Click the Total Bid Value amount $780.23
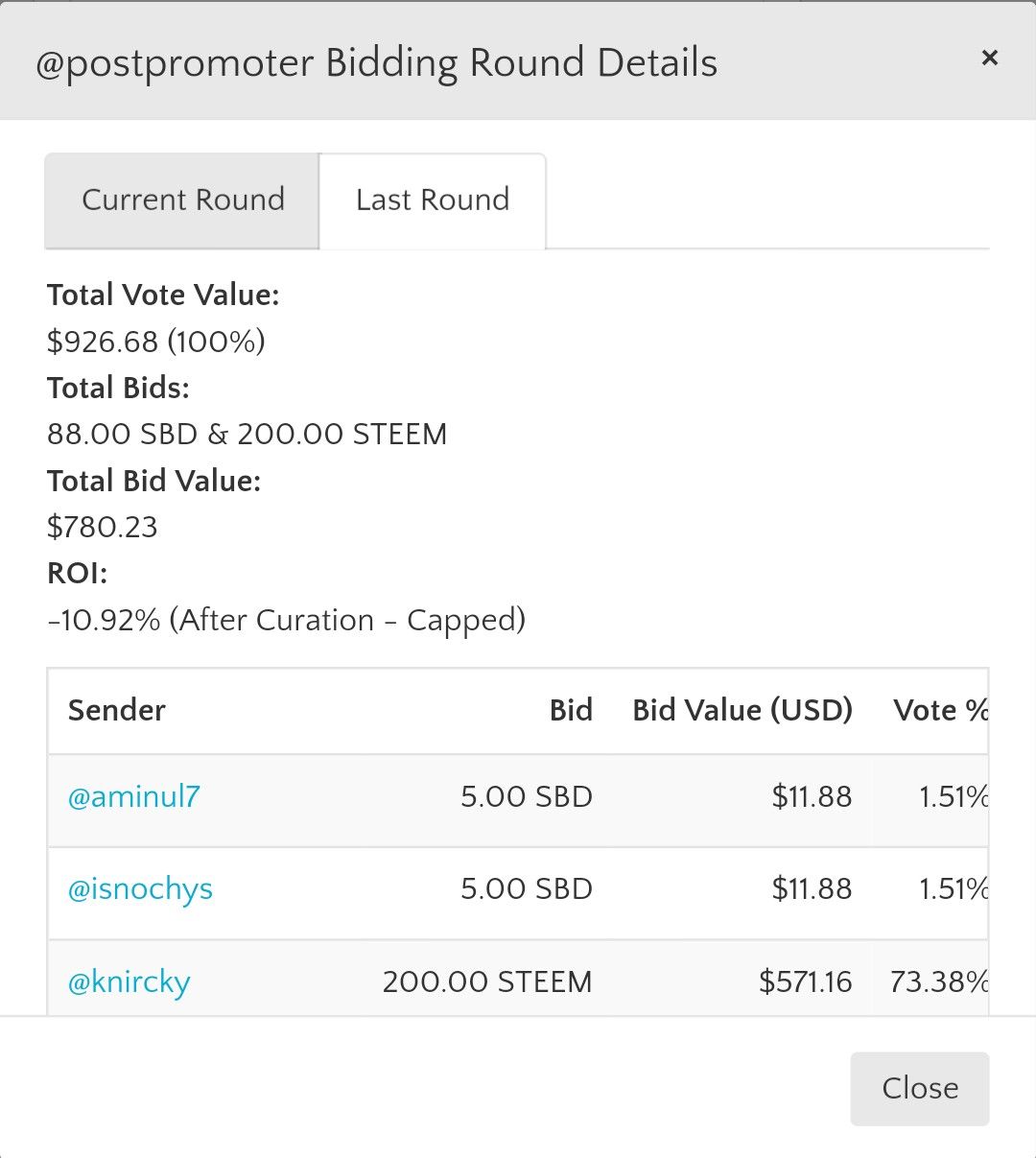 coord(103,527)
